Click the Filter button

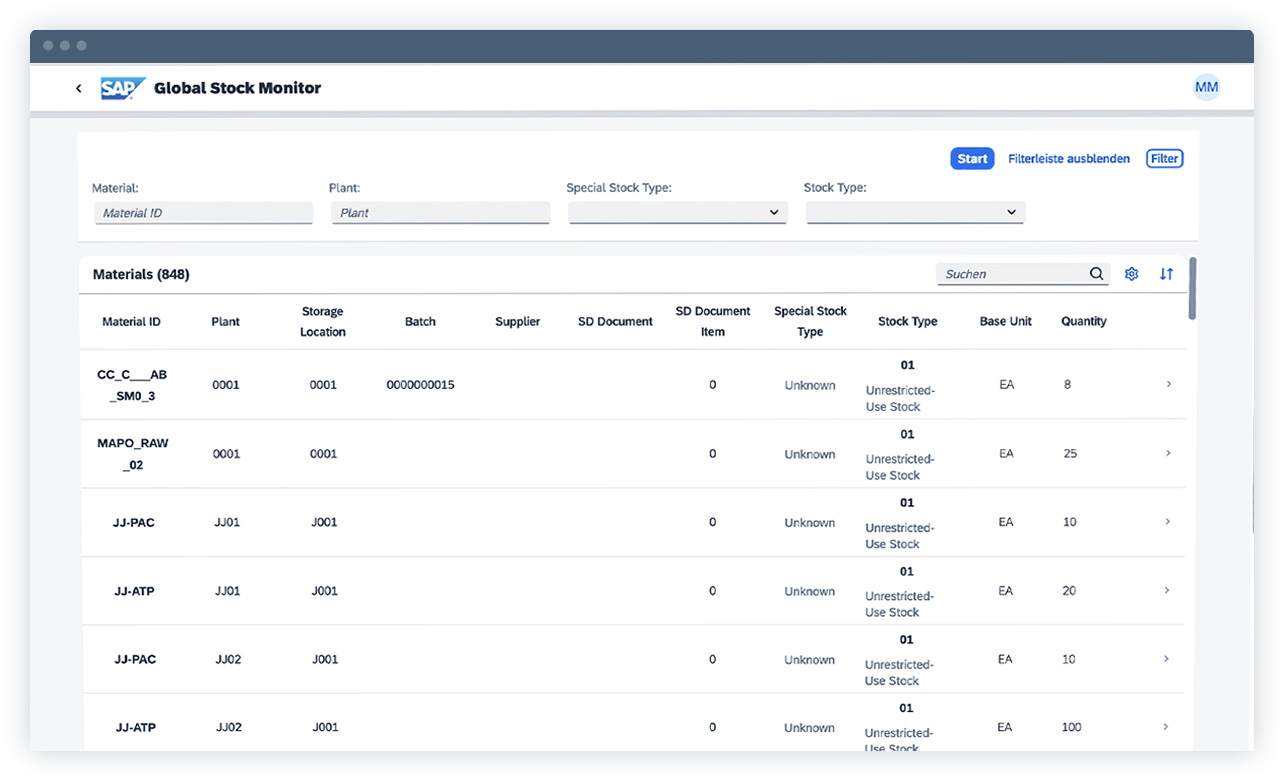point(1164,158)
